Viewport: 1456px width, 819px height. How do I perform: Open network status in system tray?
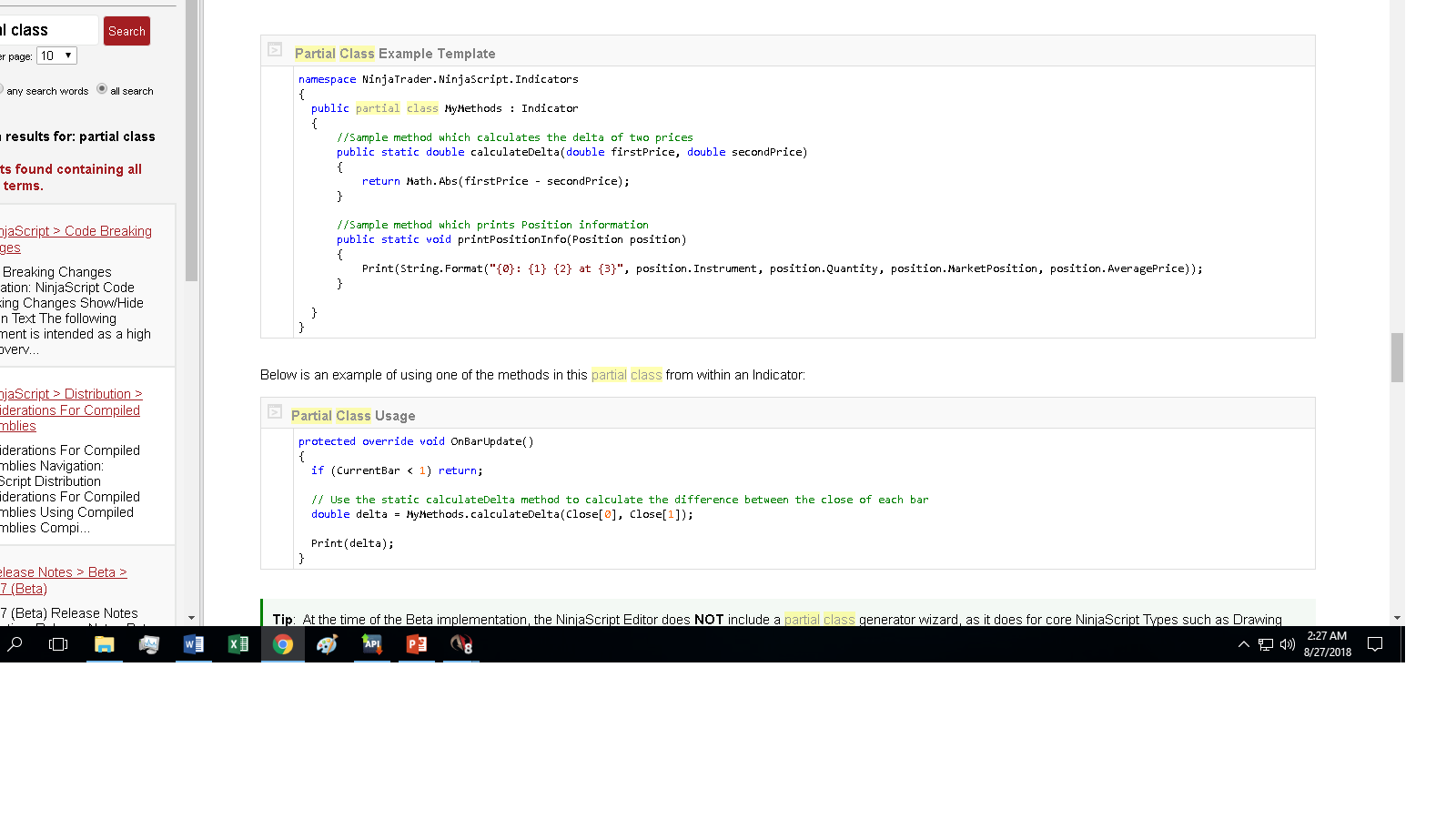coord(1266,644)
